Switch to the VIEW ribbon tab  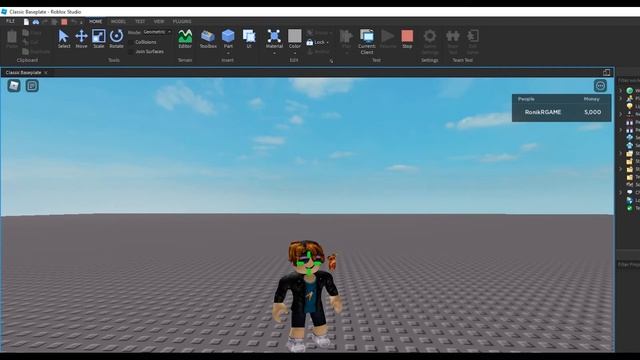[159, 21]
